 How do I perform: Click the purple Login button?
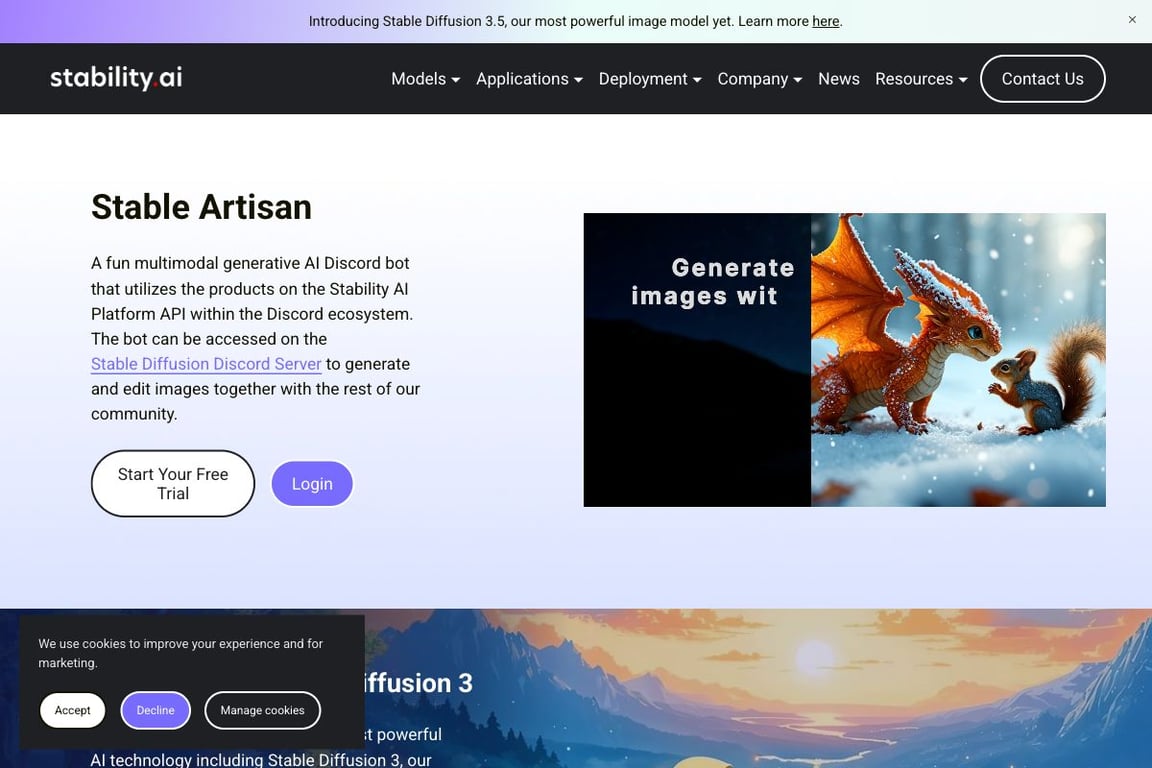tap(312, 484)
